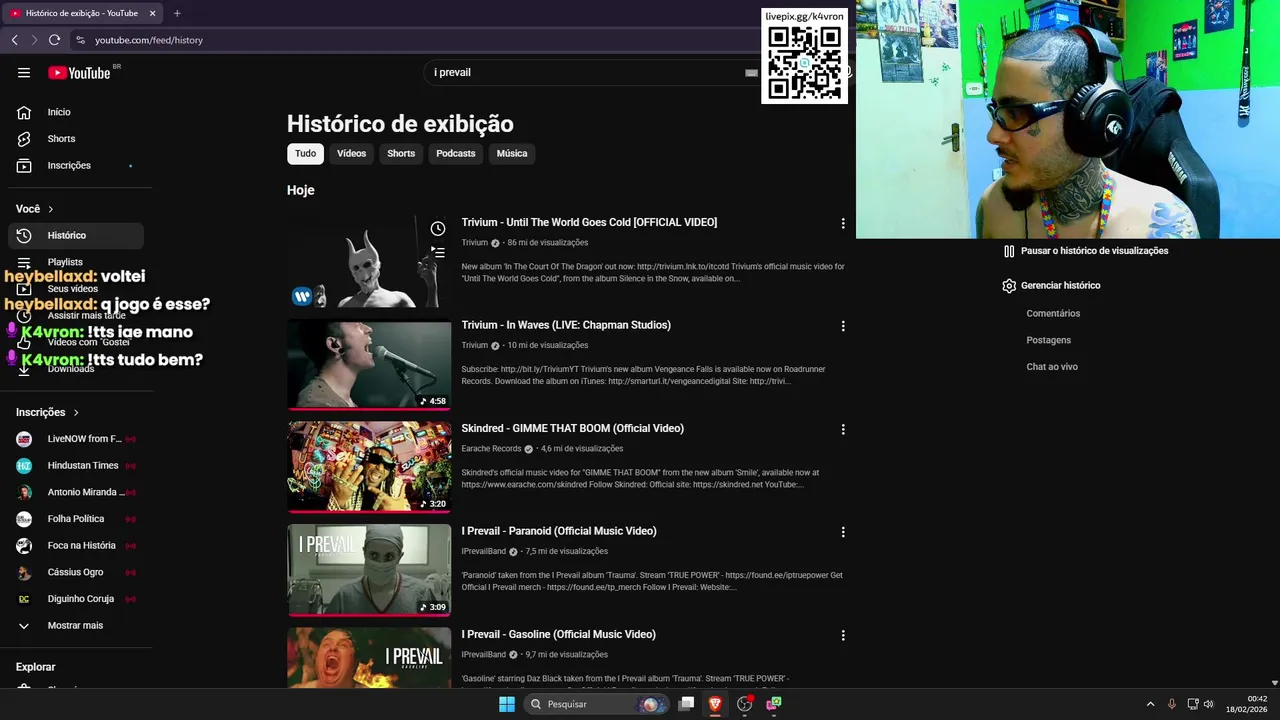Viewport: 1280px width, 720px height.
Task: Open IPrevailBand channel under Paranoid video
Action: point(483,552)
